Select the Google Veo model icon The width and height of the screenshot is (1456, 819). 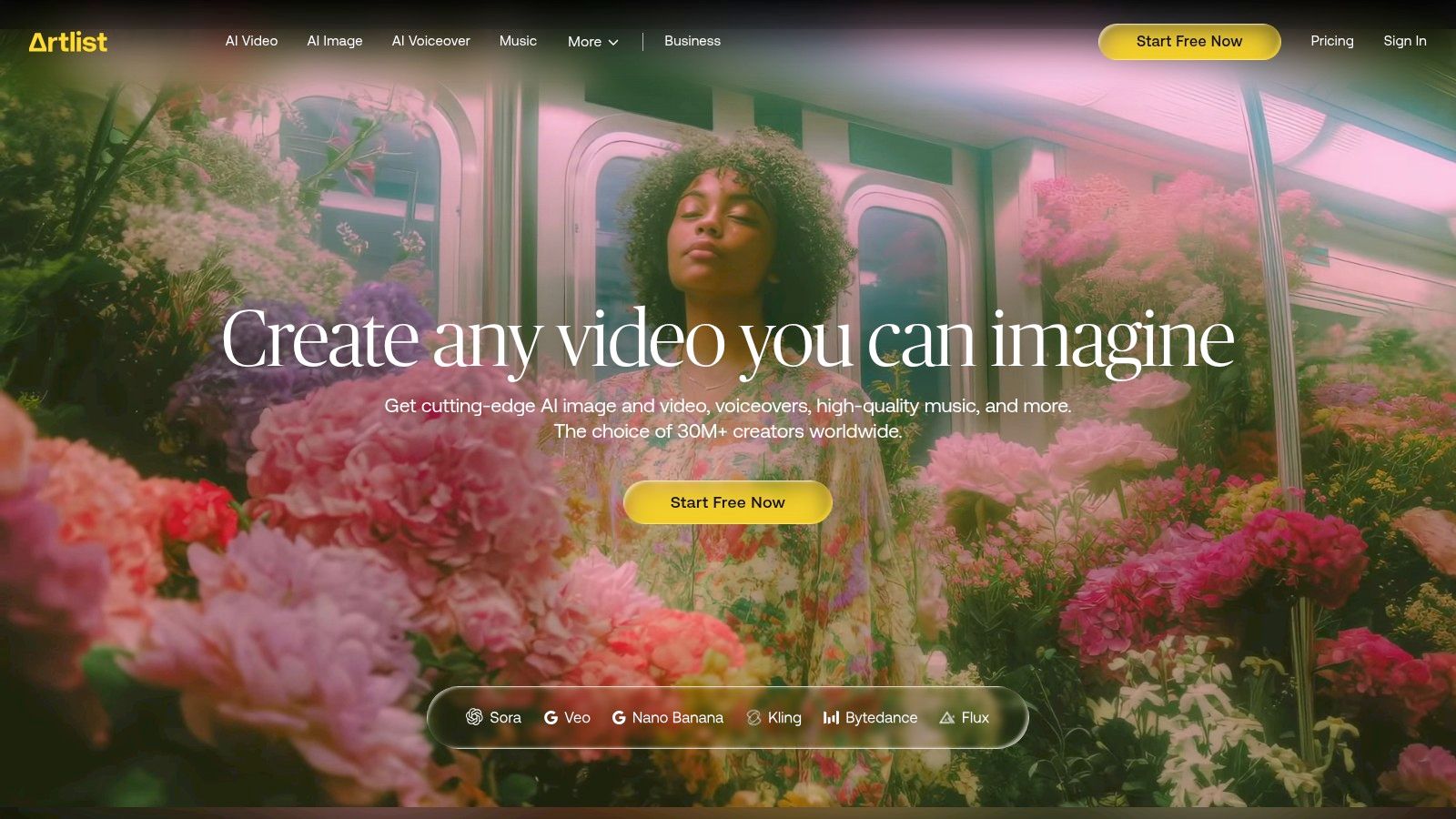click(x=551, y=718)
